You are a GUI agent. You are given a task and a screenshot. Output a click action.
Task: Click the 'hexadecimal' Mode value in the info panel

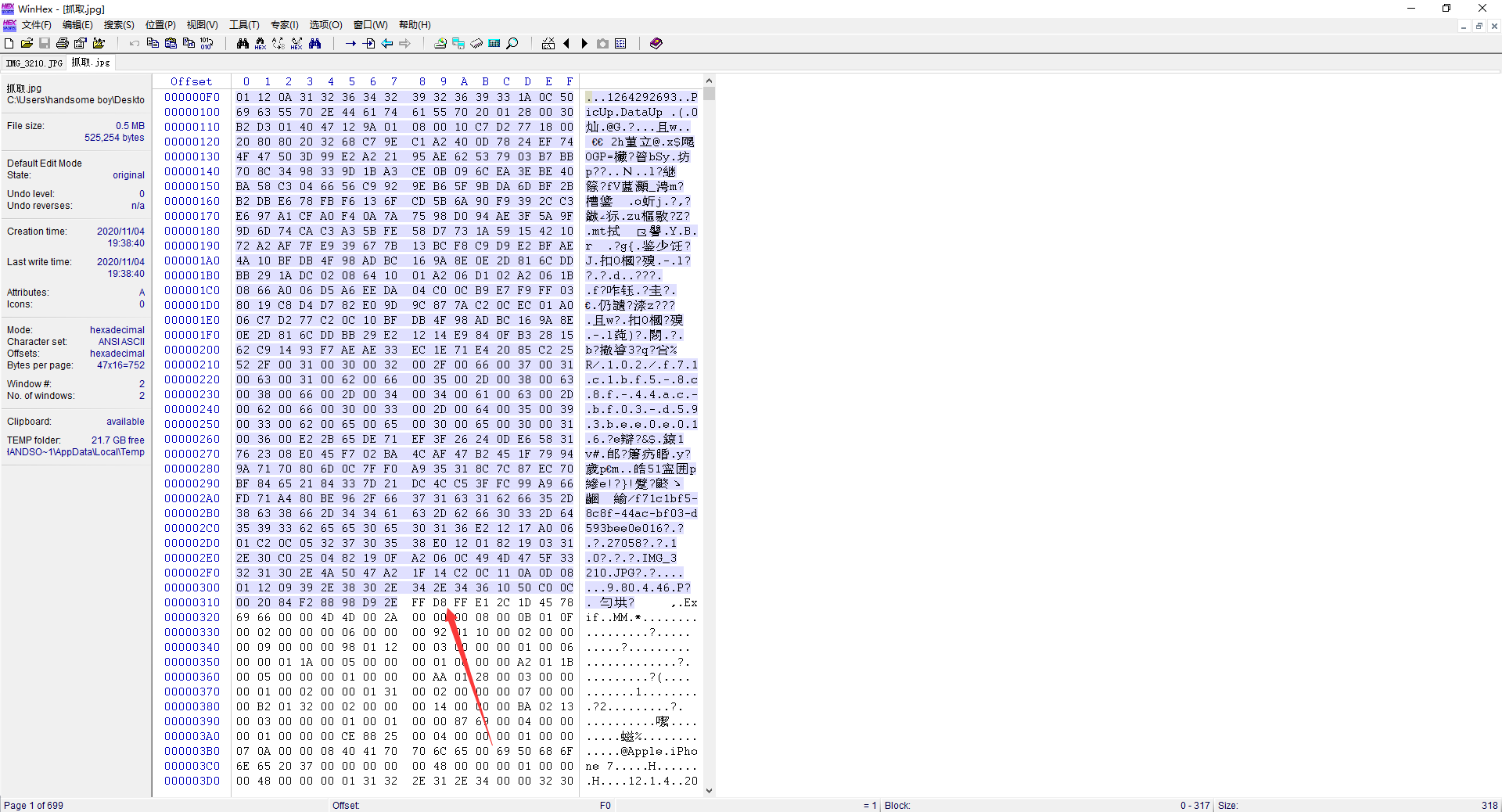coord(117,330)
